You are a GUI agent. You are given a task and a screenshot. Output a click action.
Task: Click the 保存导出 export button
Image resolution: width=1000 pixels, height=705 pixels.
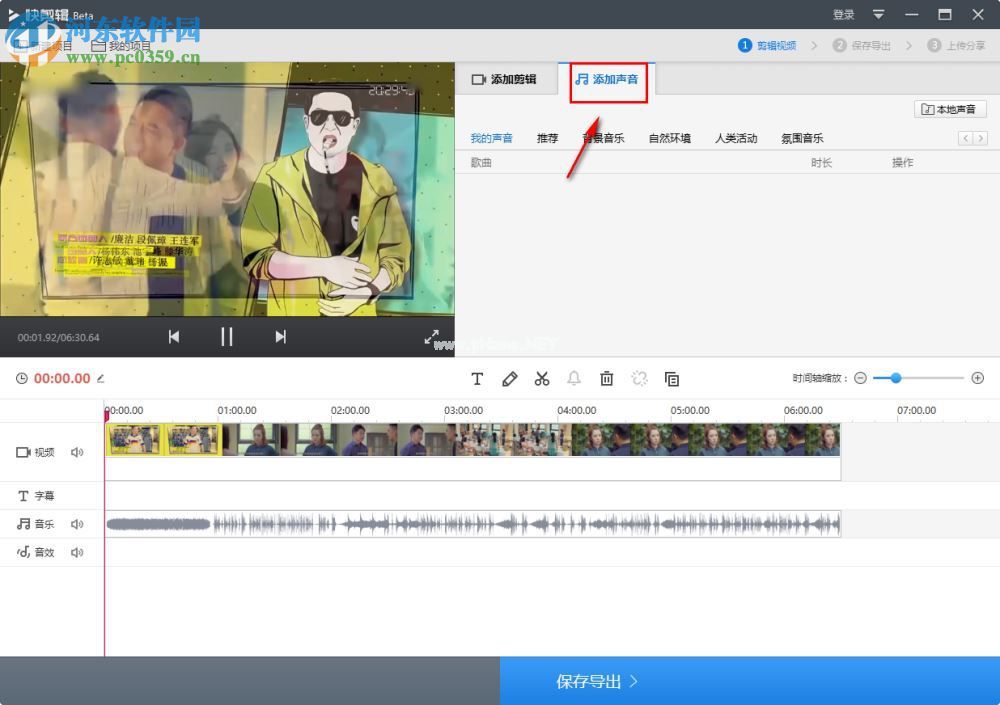coord(589,680)
